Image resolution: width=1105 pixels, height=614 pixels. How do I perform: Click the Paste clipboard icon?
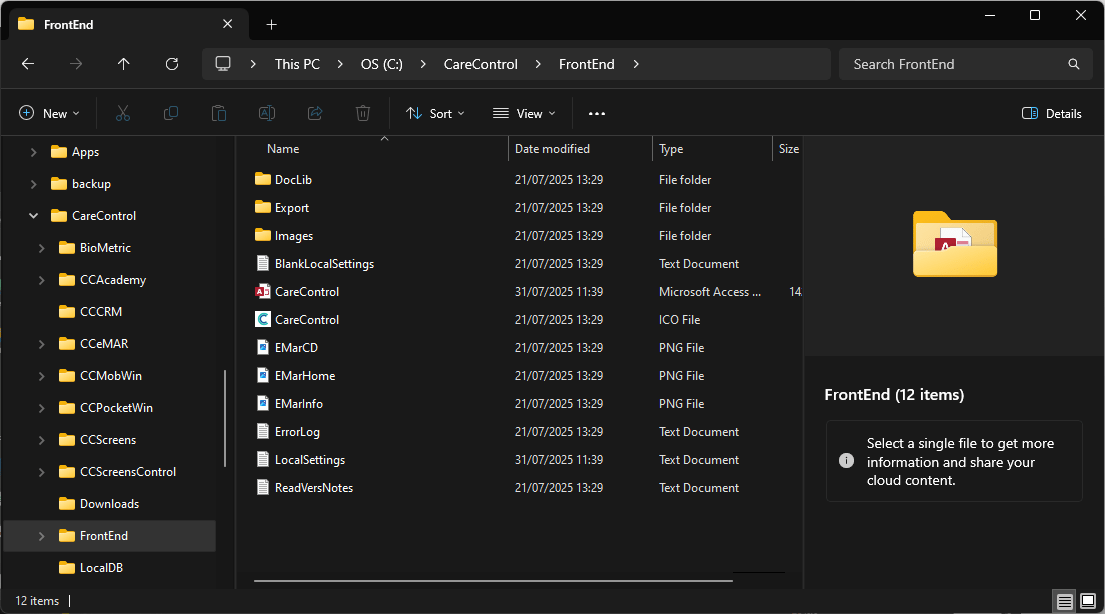click(219, 113)
